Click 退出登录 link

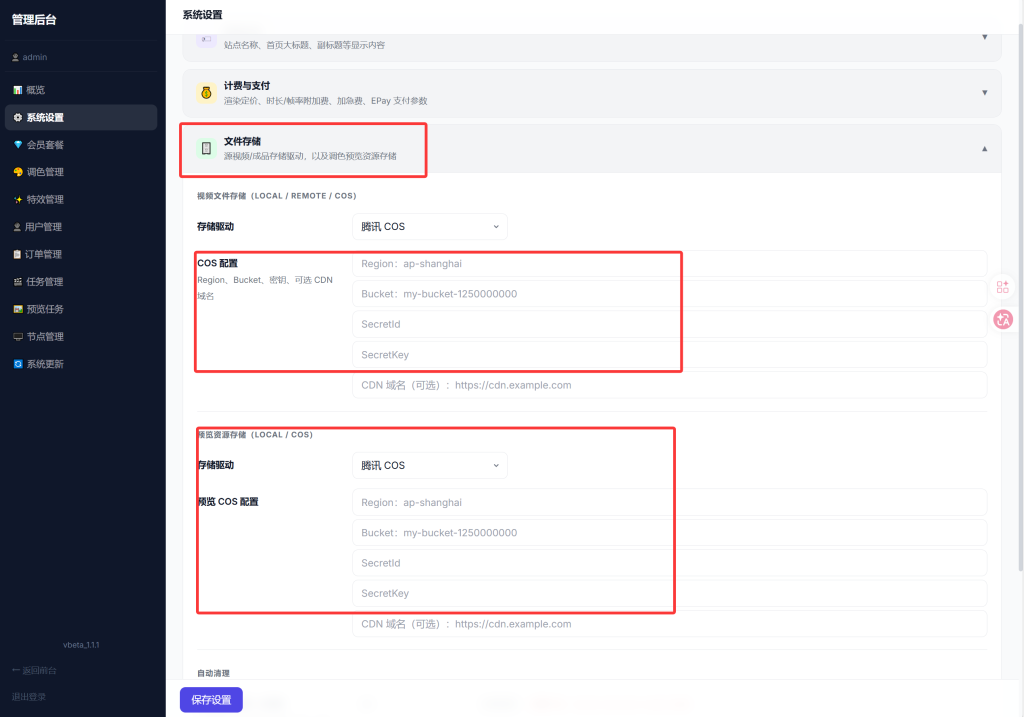click(x=29, y=697)
